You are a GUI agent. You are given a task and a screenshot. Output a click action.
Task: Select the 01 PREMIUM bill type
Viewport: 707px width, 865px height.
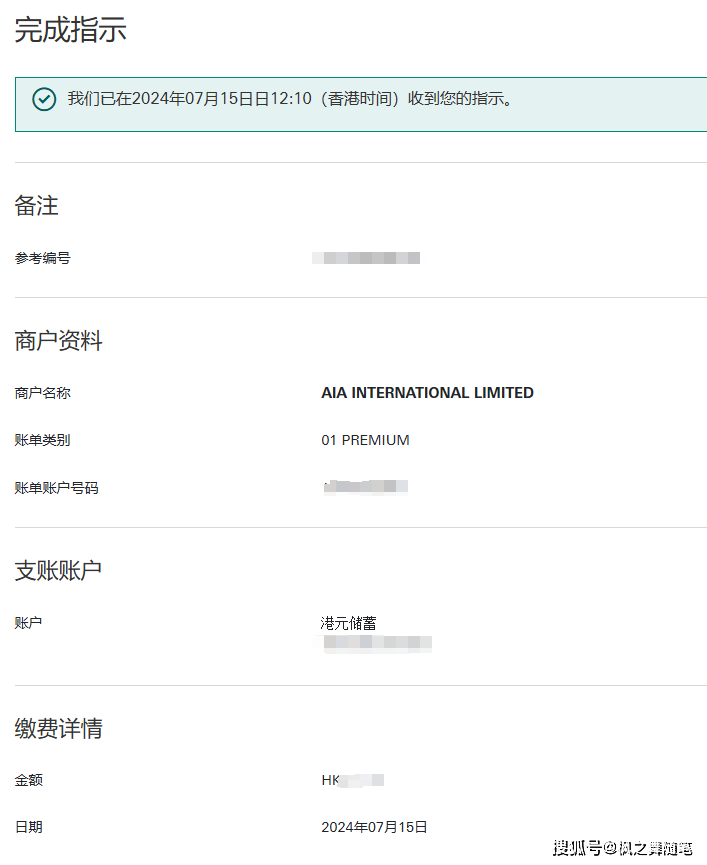(x=365, y=440)
